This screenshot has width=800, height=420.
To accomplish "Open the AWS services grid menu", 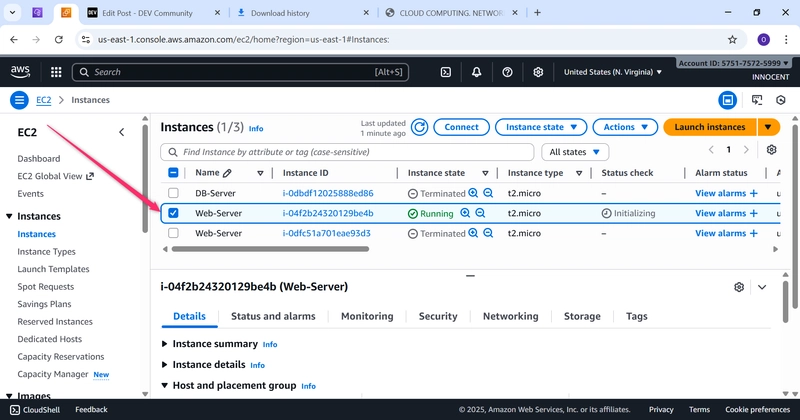I will 56,72.
